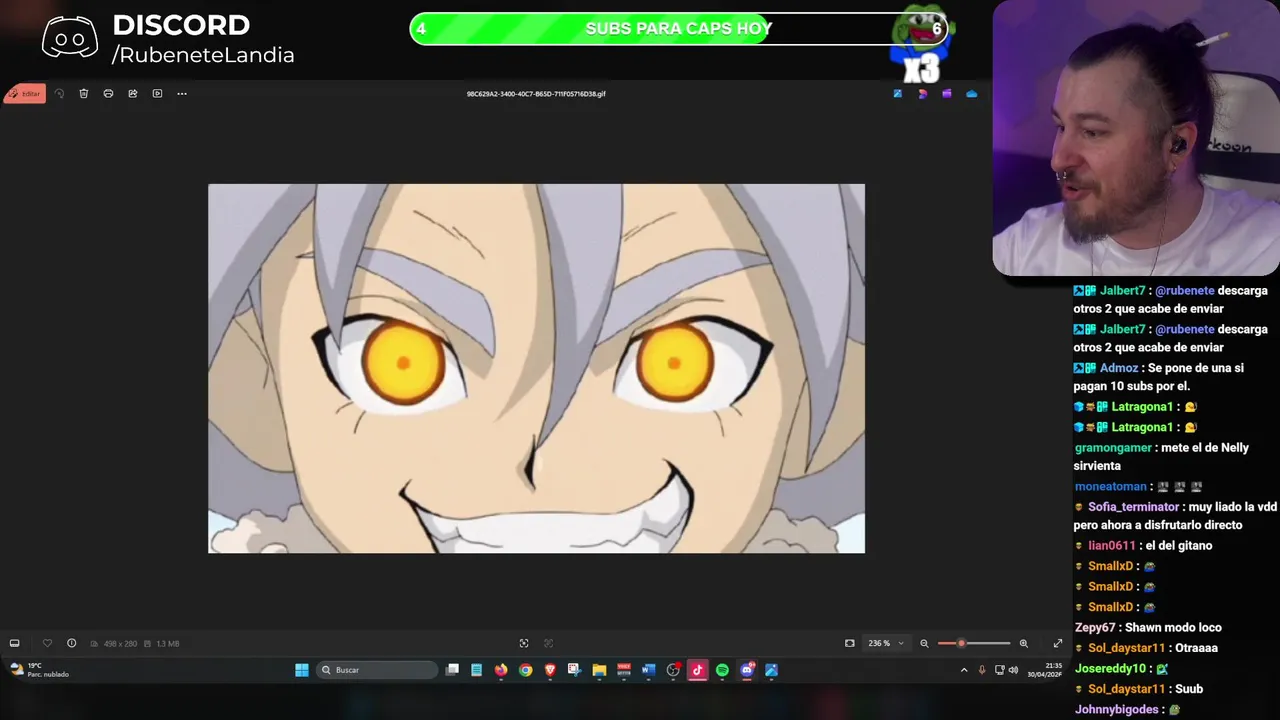Delete the GIF with the trash icon

coord(84,94)
